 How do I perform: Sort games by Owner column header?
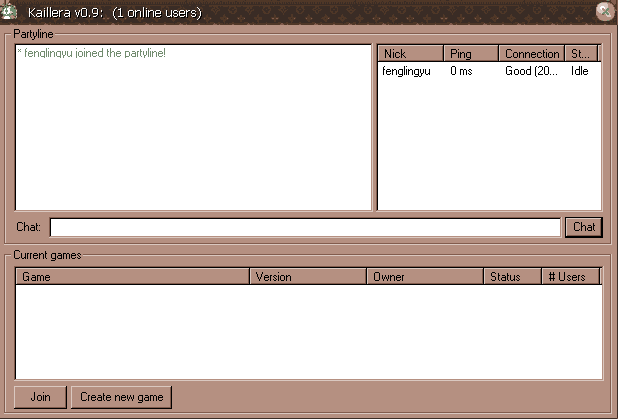coord(425,277)
